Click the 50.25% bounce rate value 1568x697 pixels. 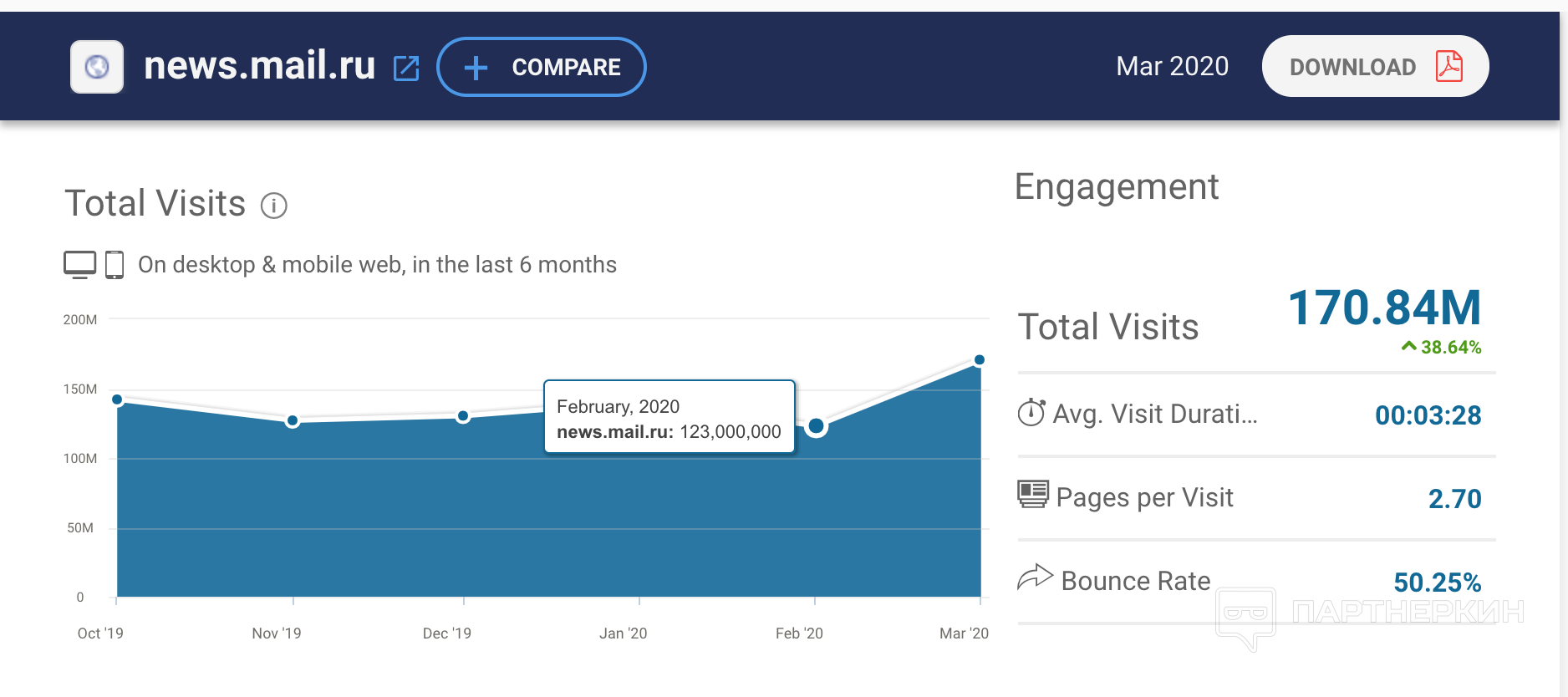(1438, 583)
